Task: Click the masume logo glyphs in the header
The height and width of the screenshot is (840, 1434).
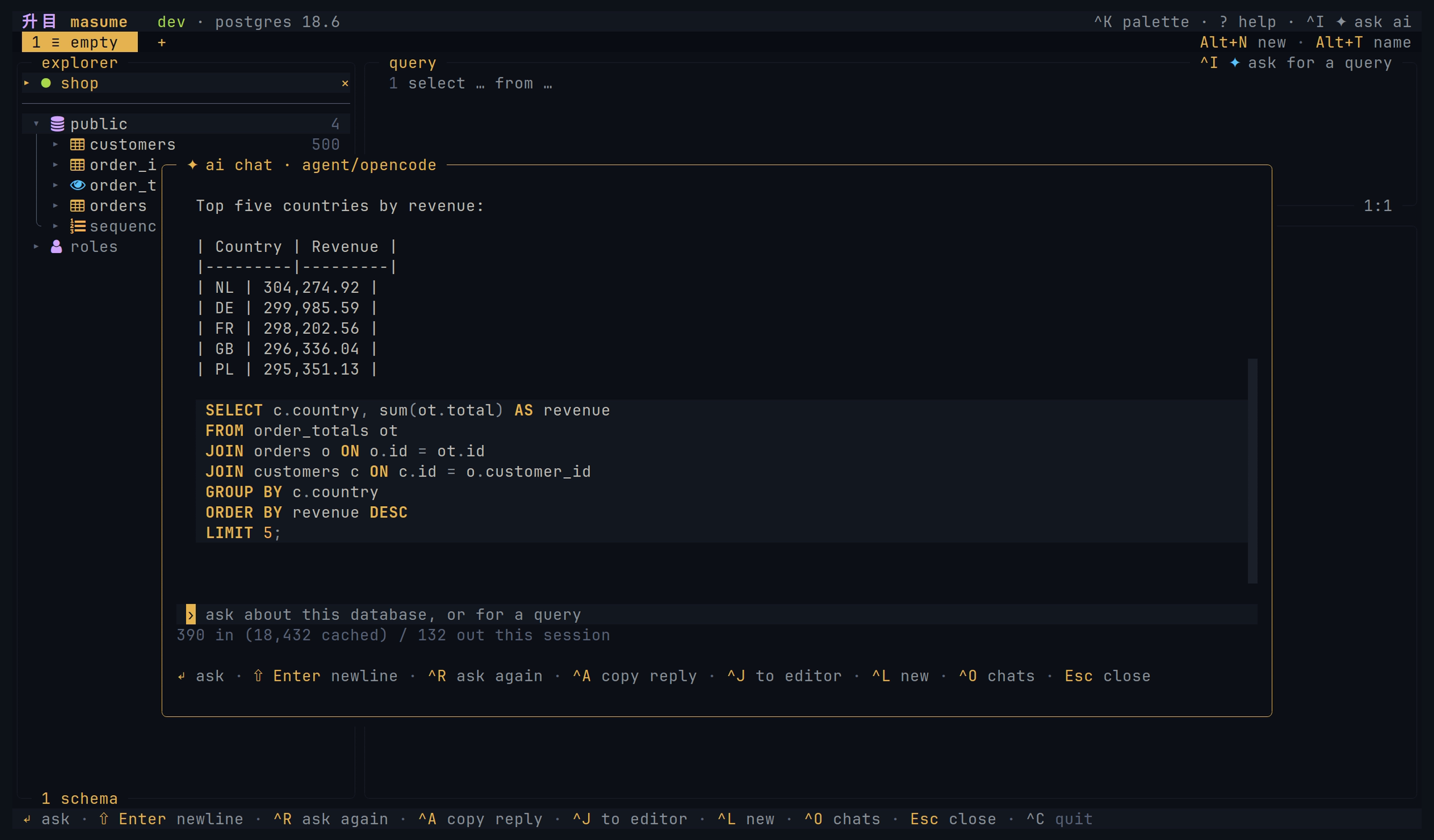Action: click(x=39, y=22)
